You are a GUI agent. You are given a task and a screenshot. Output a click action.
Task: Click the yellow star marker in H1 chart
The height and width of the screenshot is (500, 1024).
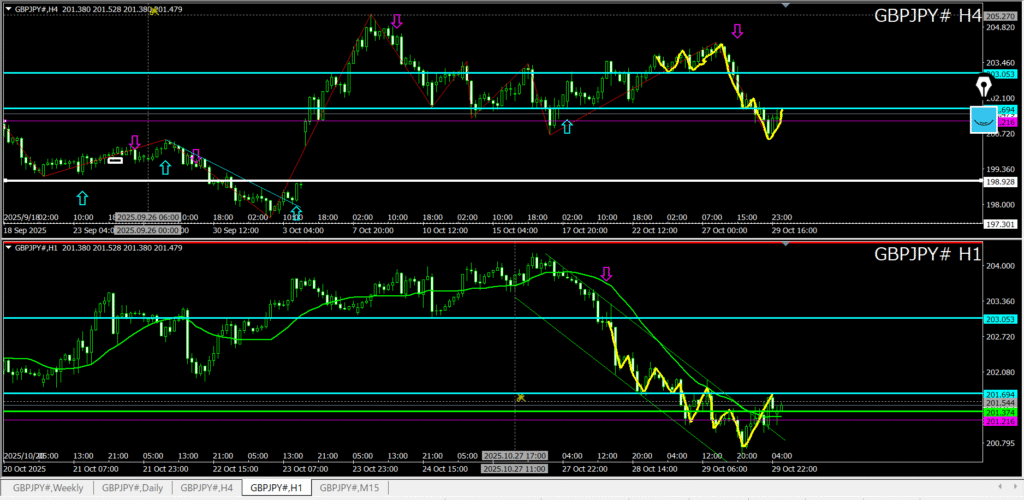520,397
